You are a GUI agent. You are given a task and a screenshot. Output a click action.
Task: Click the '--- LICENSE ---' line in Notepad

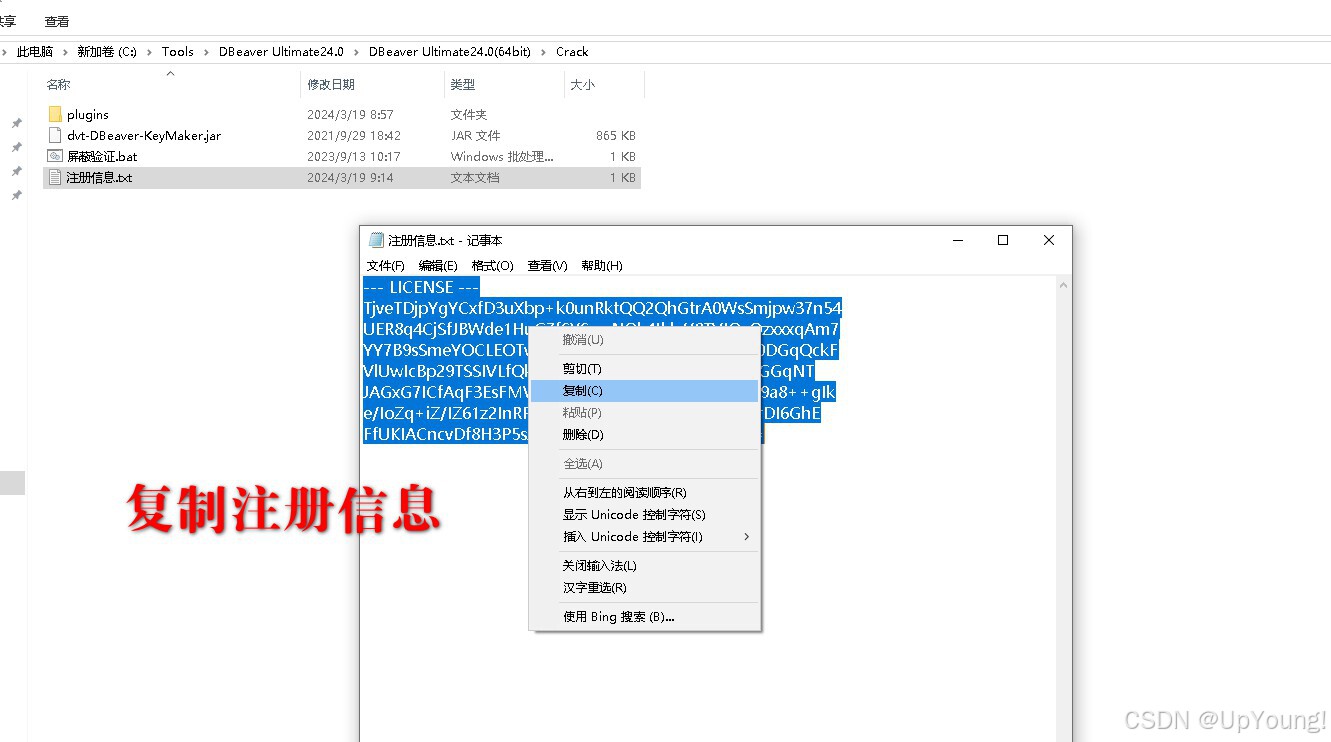pyautogui.click(x=421, y=287)
